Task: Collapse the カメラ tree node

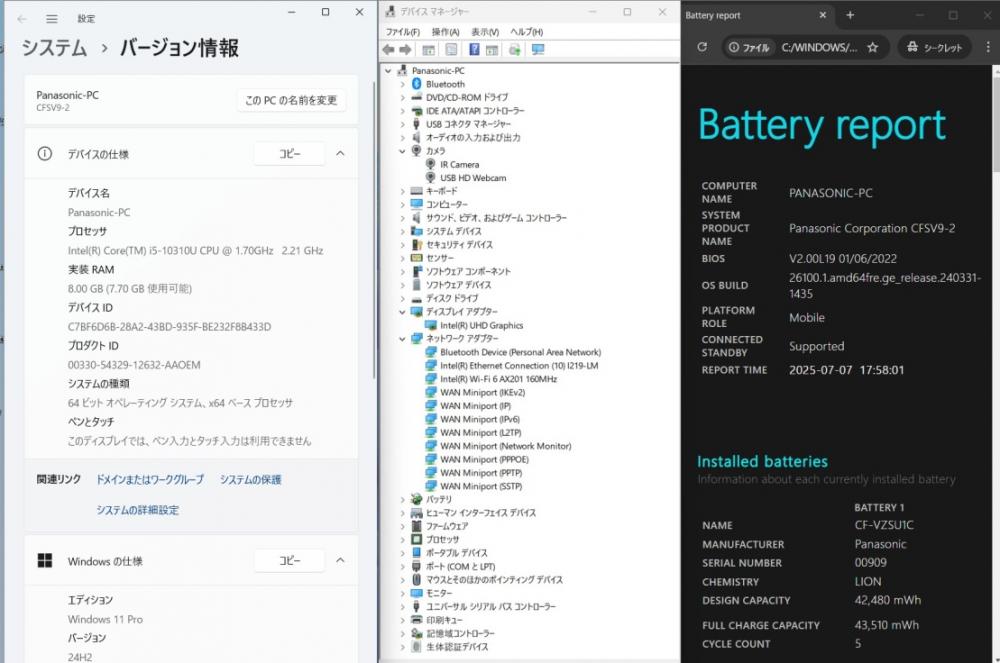Action: [402, 151]
